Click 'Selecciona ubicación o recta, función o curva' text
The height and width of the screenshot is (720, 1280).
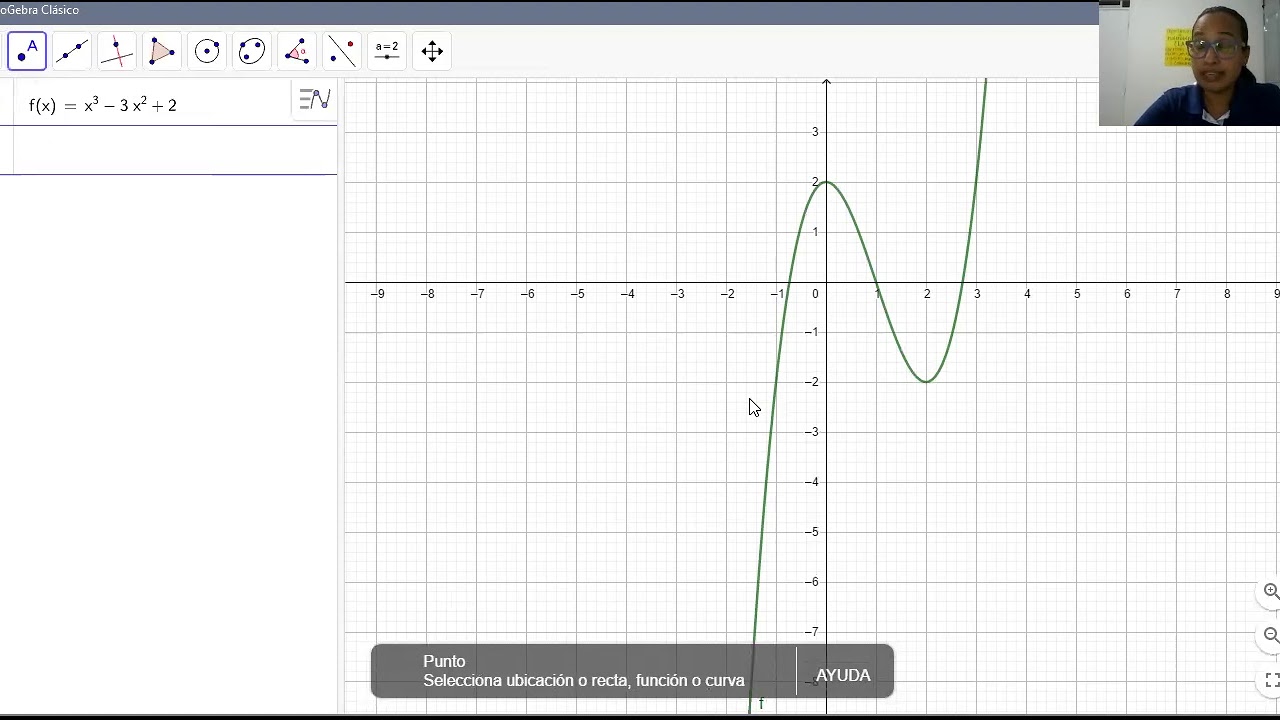tap(584, 680)
